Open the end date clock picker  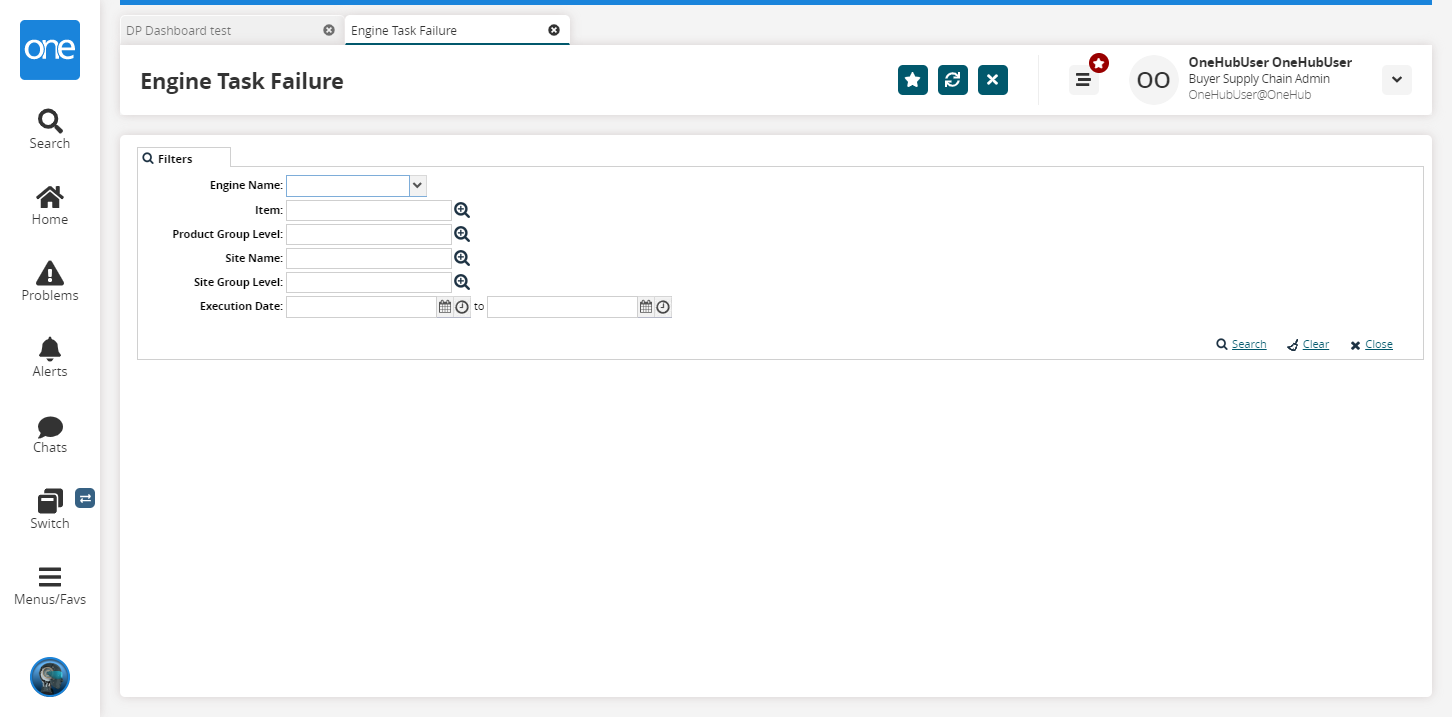coord(663,307)
